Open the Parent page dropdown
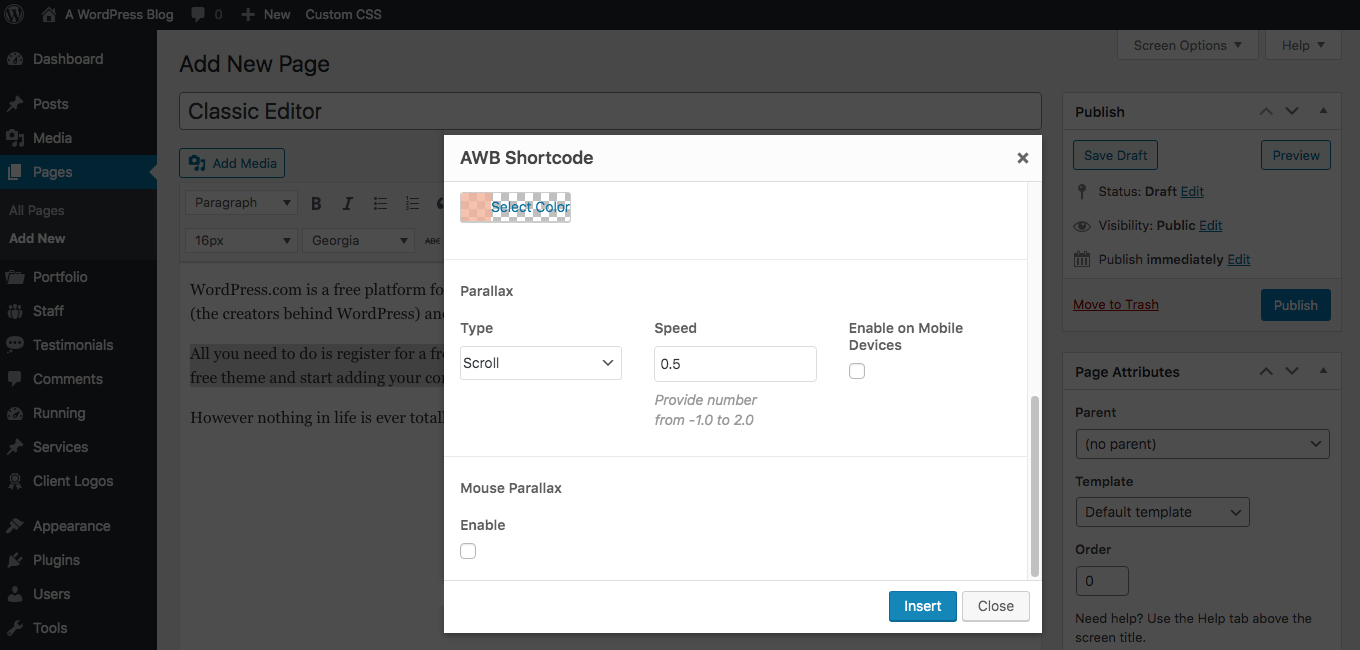The image size is (1360, 650). [x=1202, y=444]
